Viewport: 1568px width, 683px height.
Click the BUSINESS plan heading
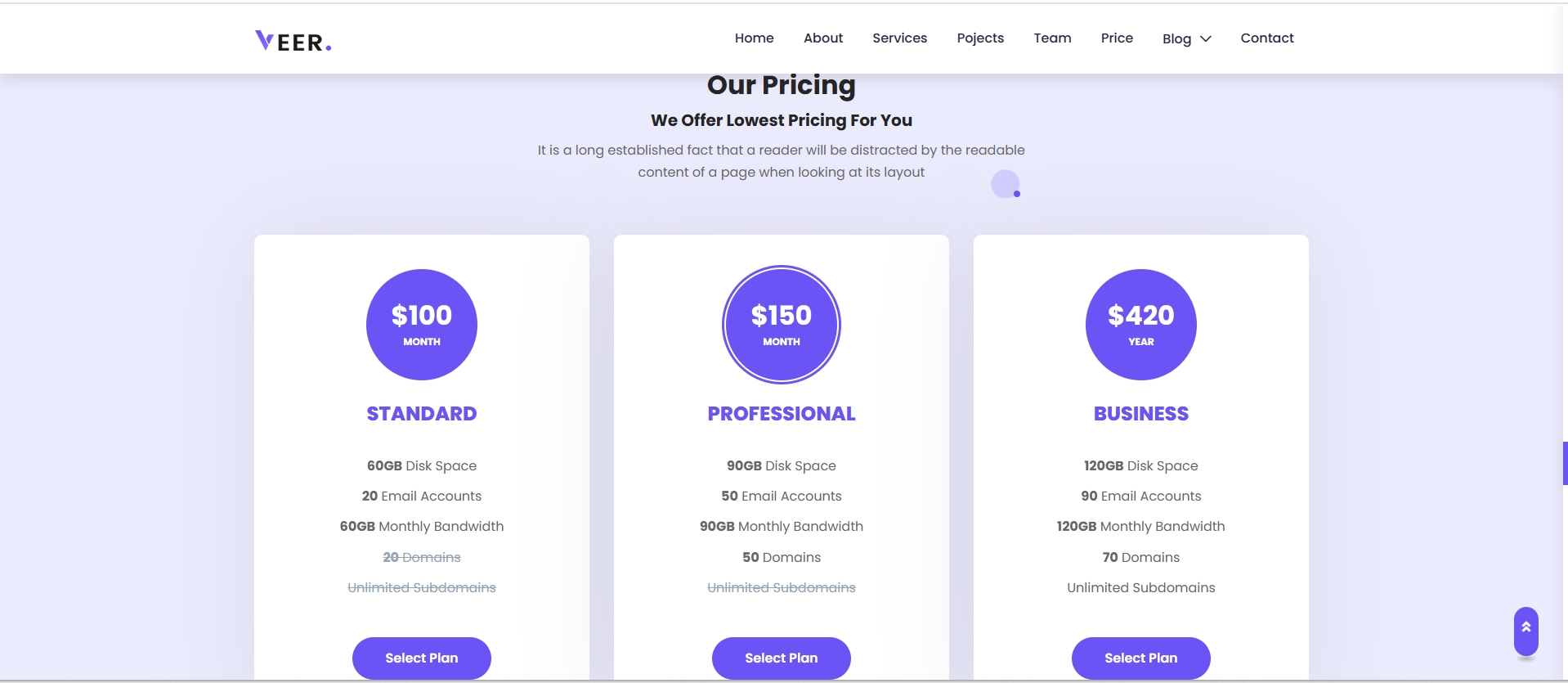[x=1141, y=414]
